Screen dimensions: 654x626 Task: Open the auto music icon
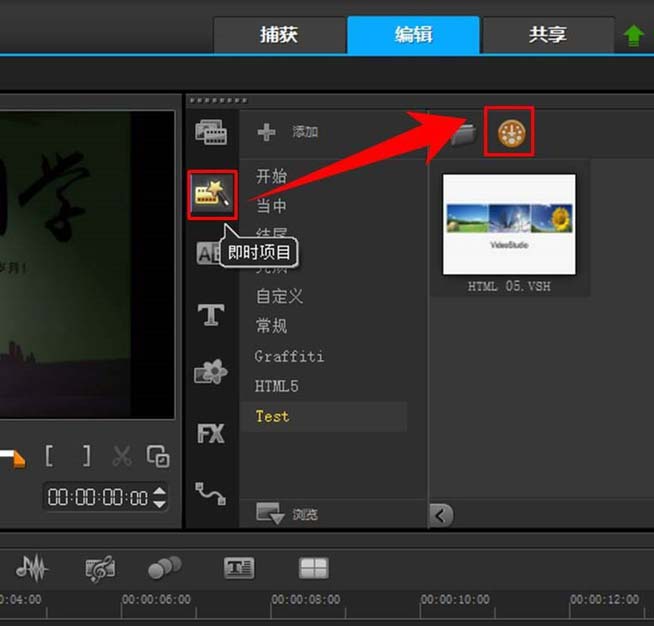[100, 569]
